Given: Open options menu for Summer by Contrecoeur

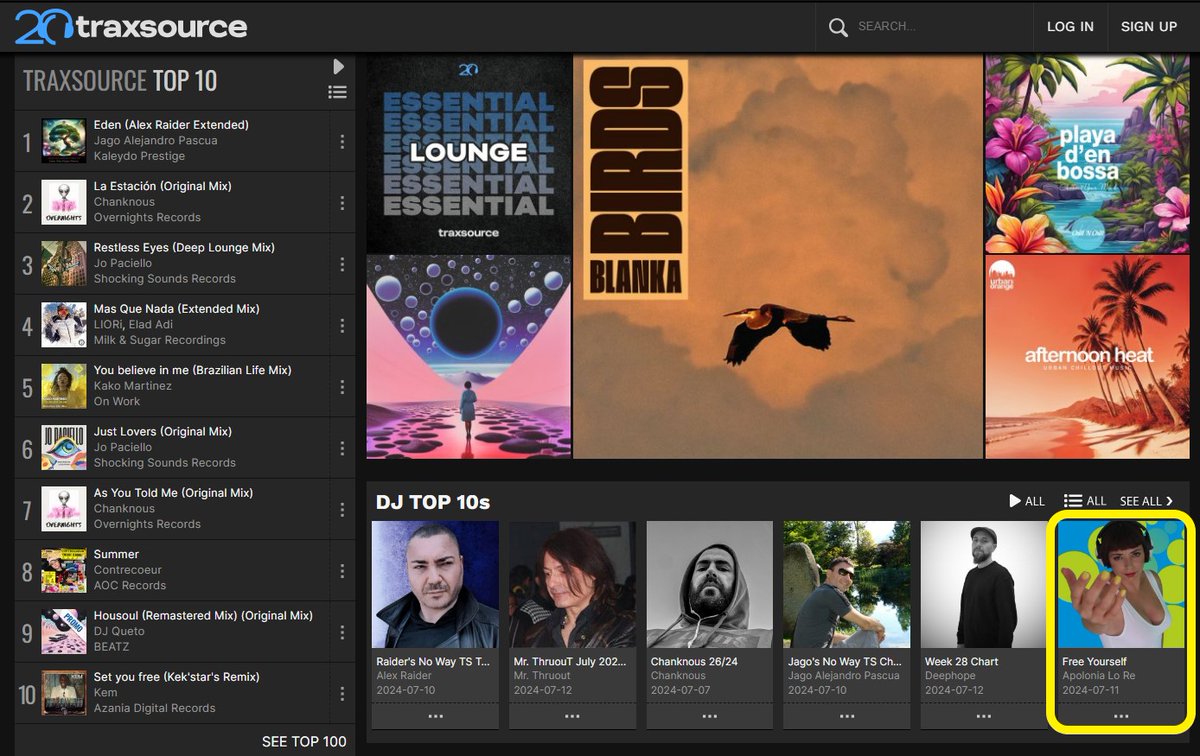Looking at the screenshot, I should pos(342,570).
